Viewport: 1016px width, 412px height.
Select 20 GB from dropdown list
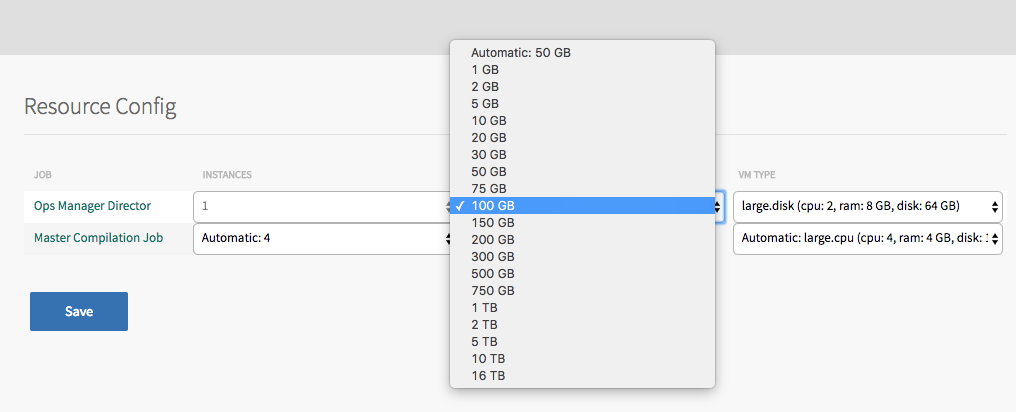tap(488, 138)
